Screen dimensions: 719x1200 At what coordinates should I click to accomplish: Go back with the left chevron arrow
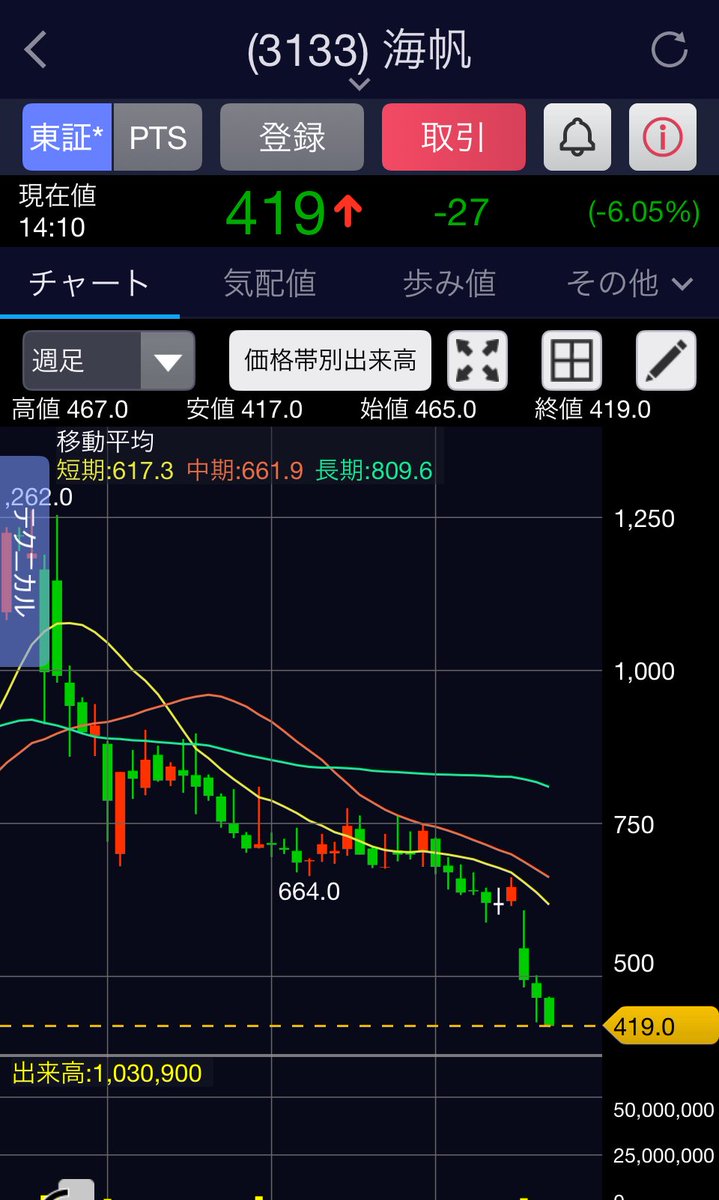click(36, 50)
